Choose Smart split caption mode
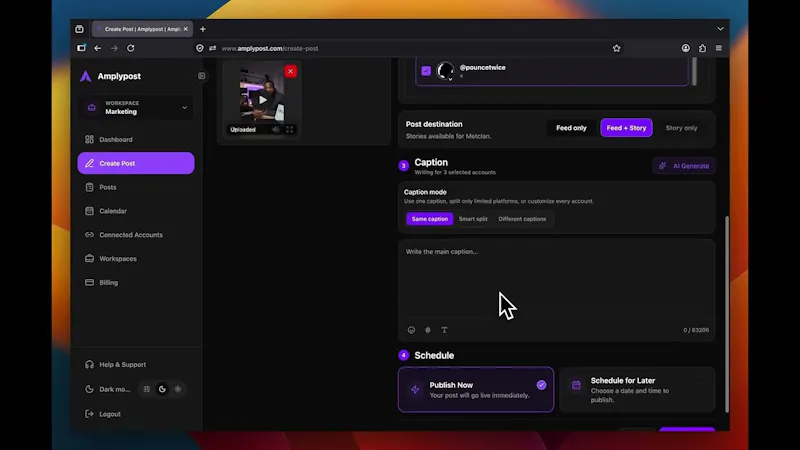Image resolution: width=800 pixels, height=450 pixels. point(473,219)
